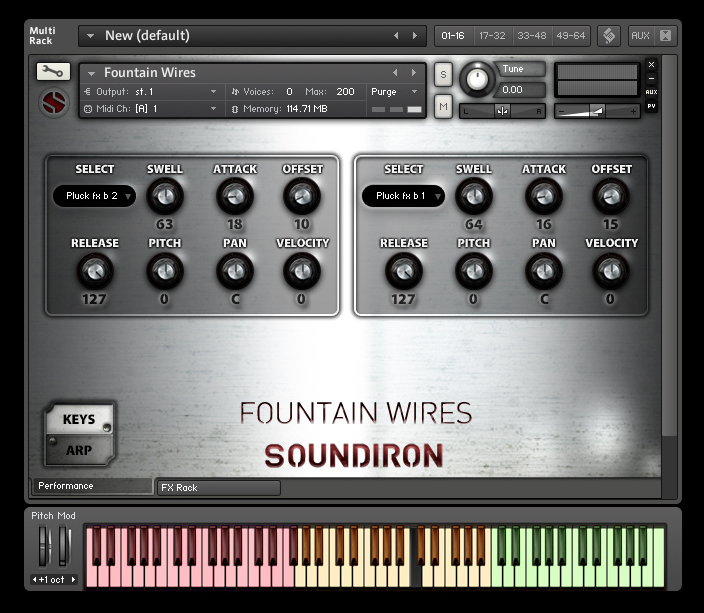704x613 pixels.
Task: Click the Tune value field 0.00
Action: [519, 90]
